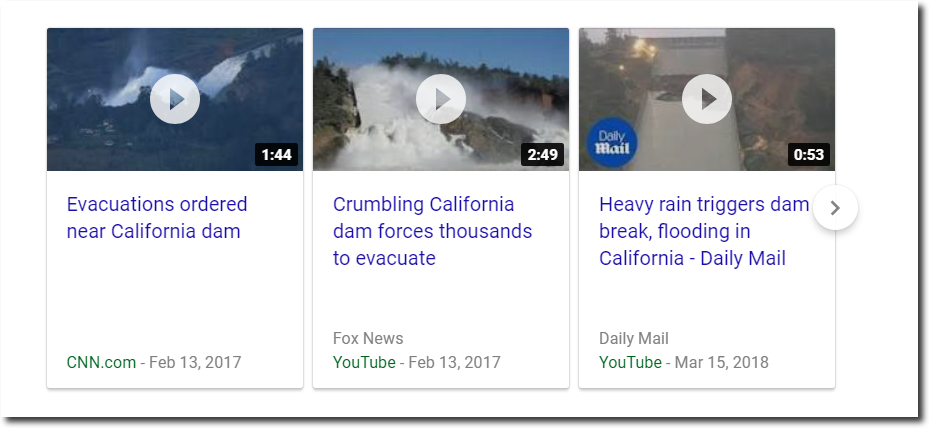
Task: Click the 1:44 duration badge
Action: pos(277,155)
